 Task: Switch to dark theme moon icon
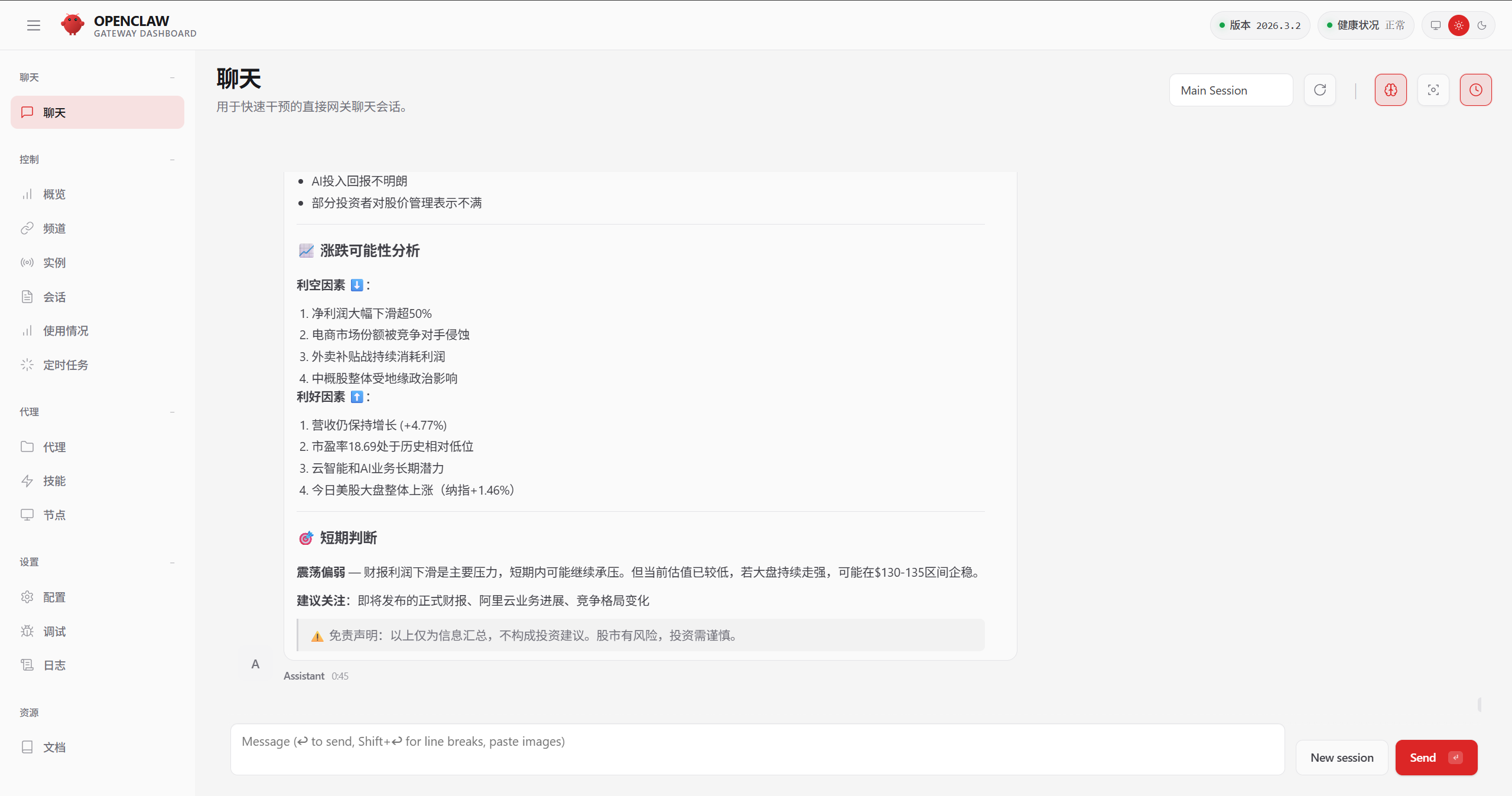(x=1482, y=25)
